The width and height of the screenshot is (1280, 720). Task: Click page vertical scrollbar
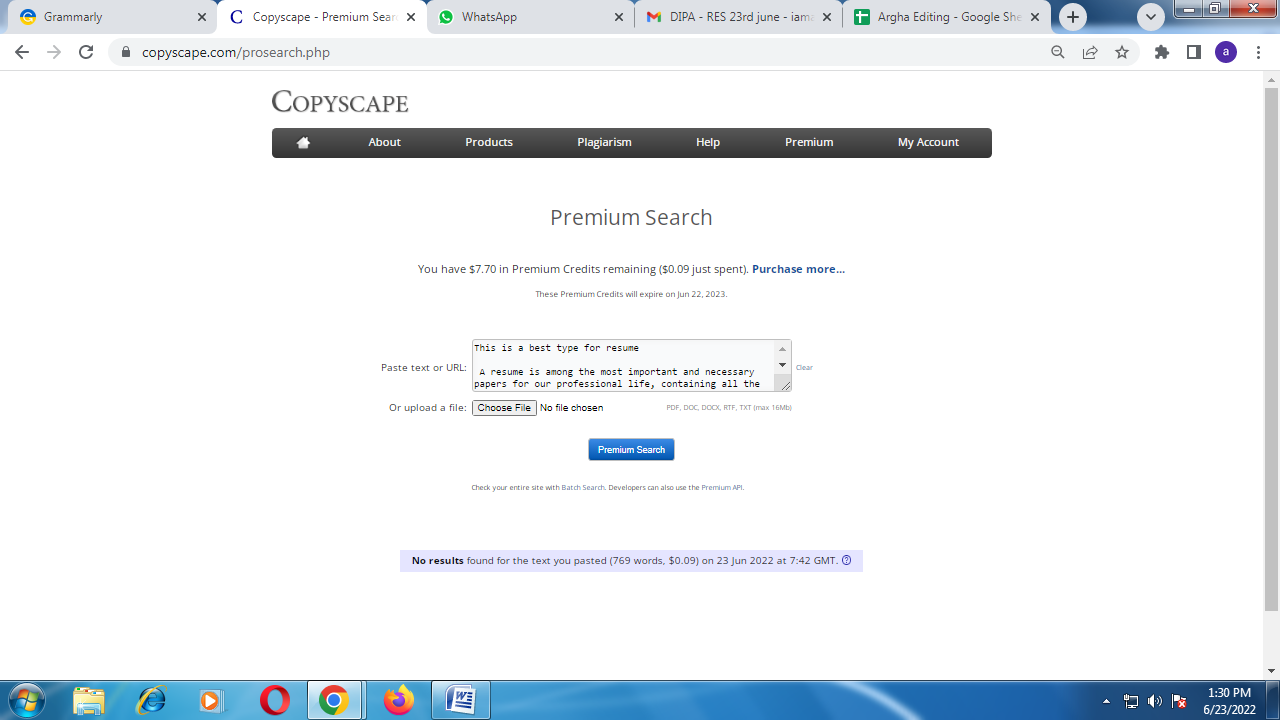(1271, 347)
